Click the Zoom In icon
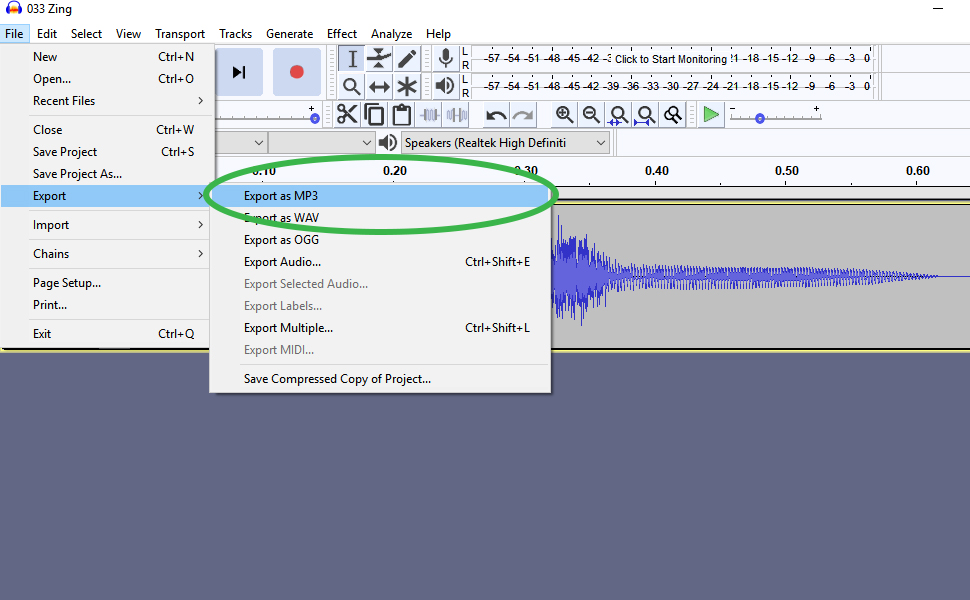The width and height of the screenshot is (970, 600). point(564,114)
